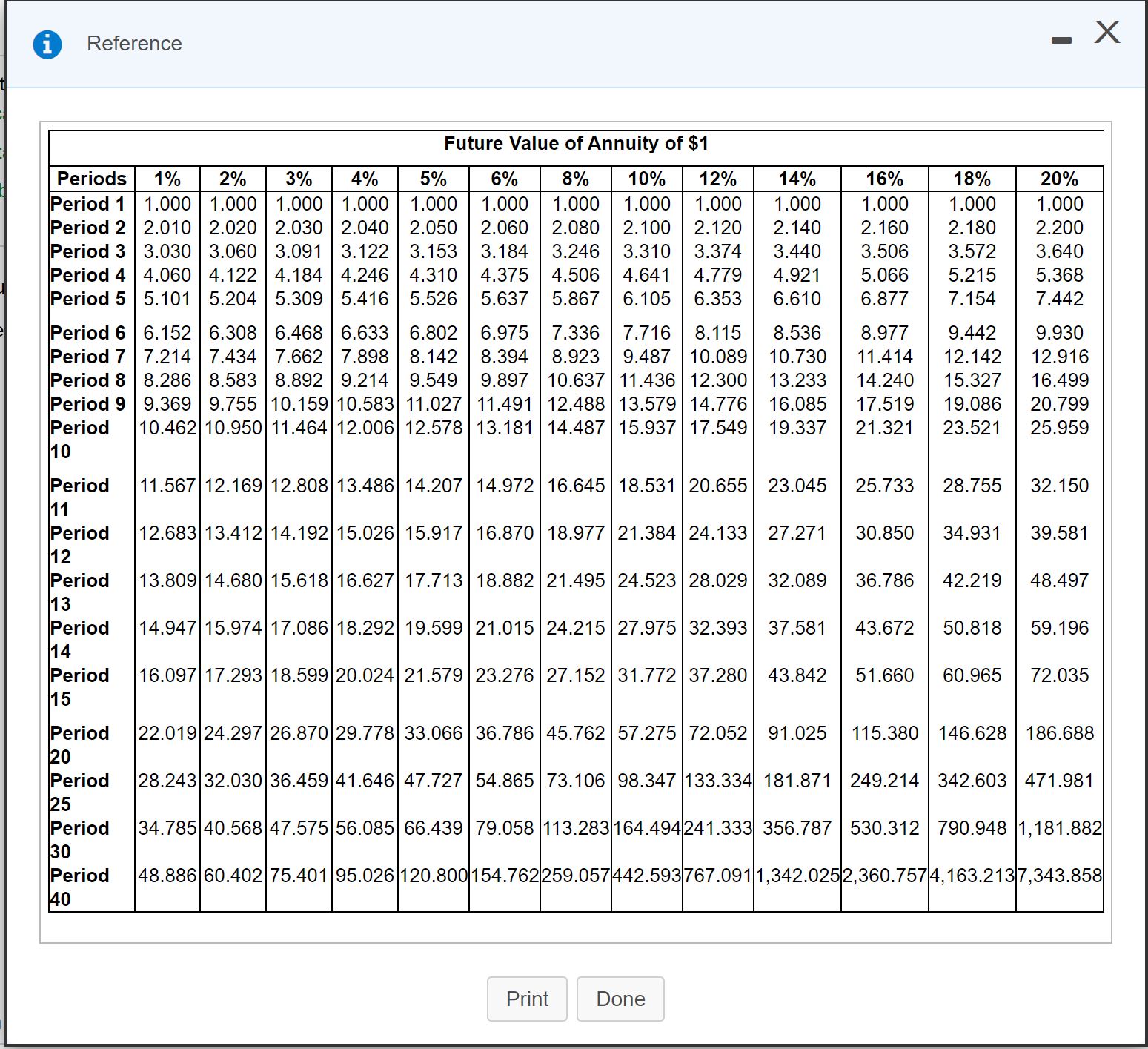Click the Period 2 row label
The width and height of the screenshot is (1148, 1049).
click(x=88, y=228)
